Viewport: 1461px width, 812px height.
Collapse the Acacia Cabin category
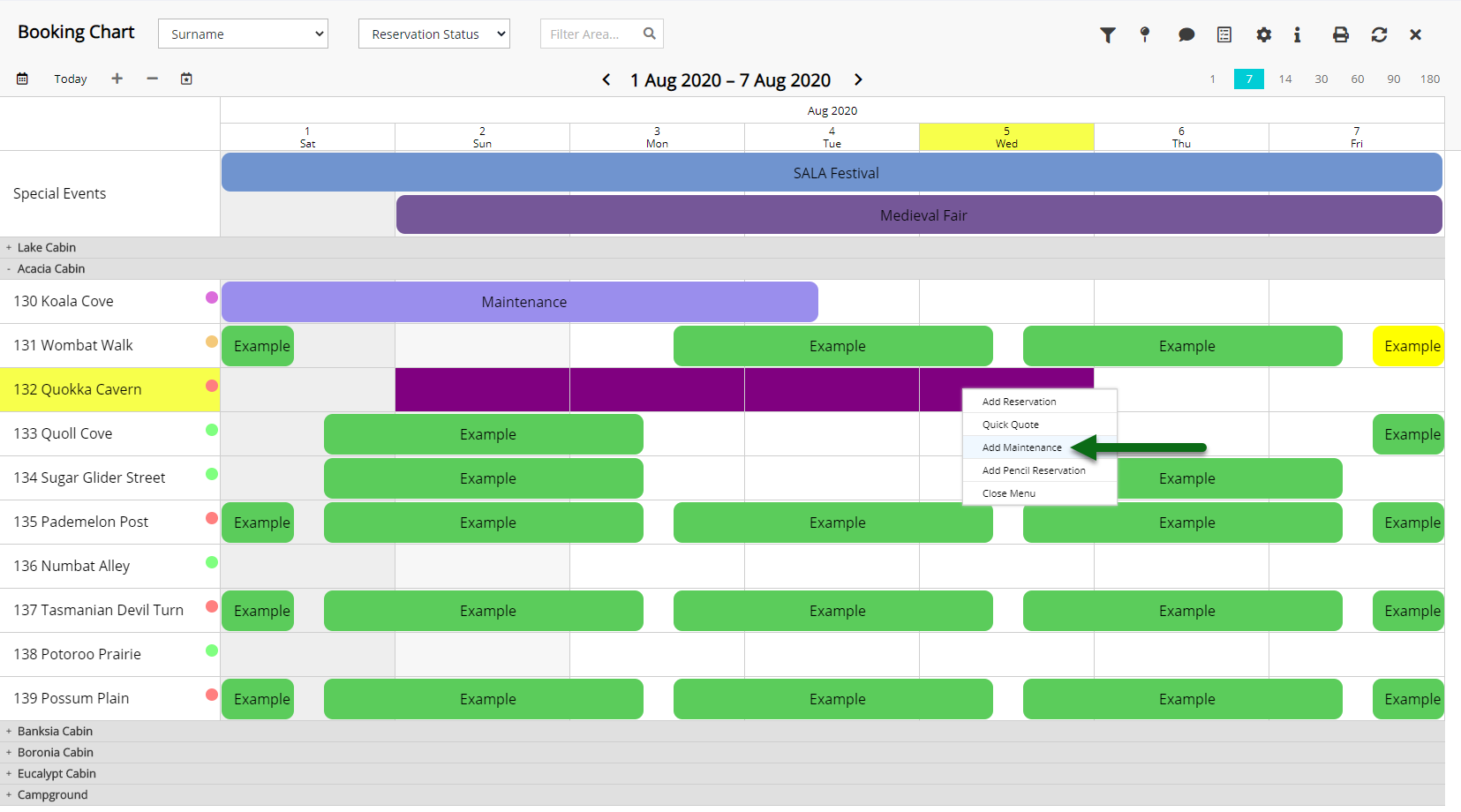tap(9, 269)
